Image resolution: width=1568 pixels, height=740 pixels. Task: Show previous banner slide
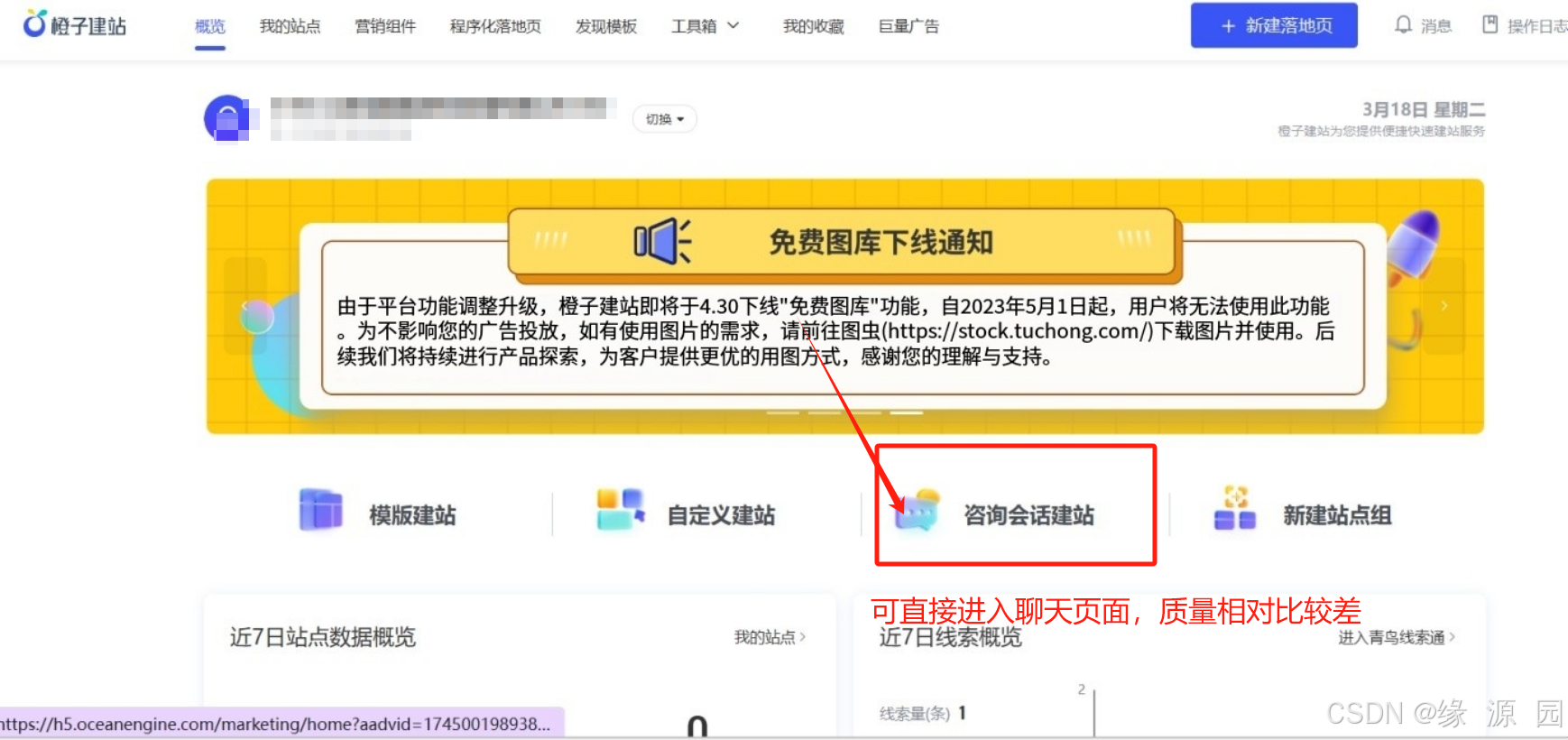(x=244, y=306)
